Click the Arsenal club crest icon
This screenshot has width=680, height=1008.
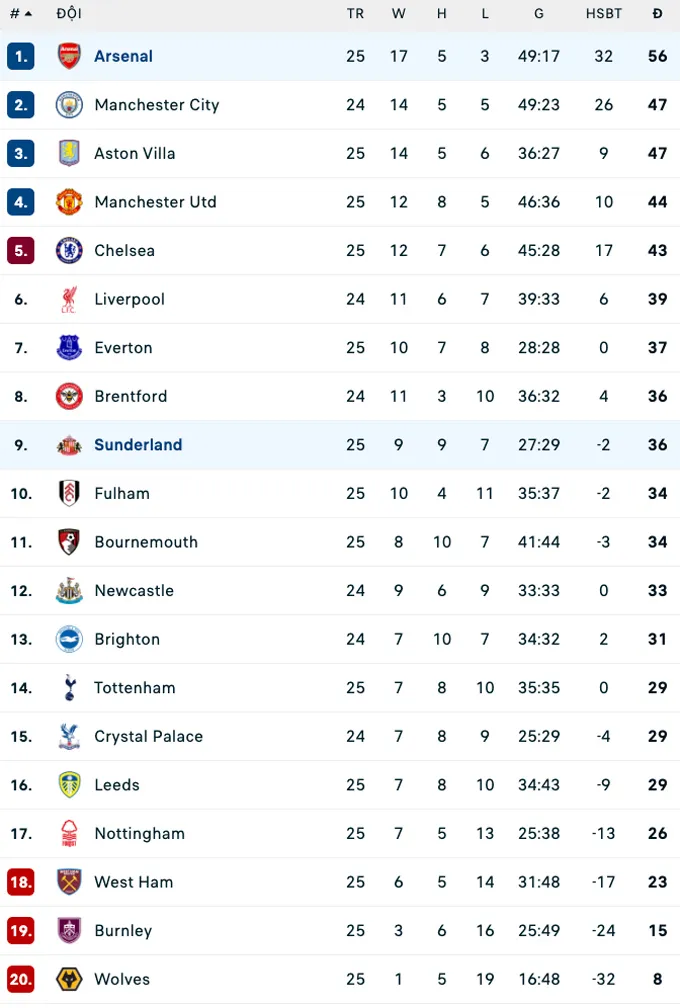(69, 56)
